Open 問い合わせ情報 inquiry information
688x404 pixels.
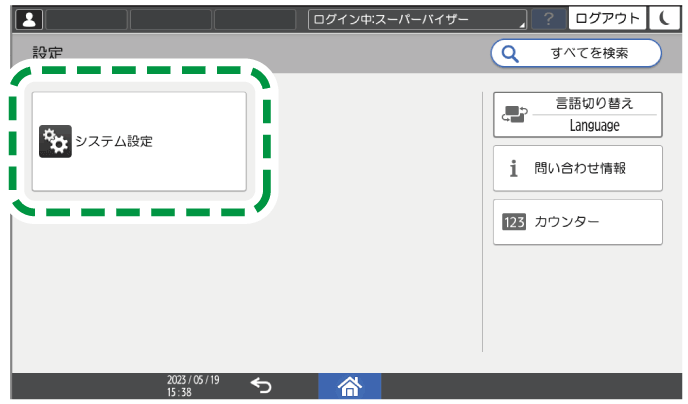click(577, 168)
